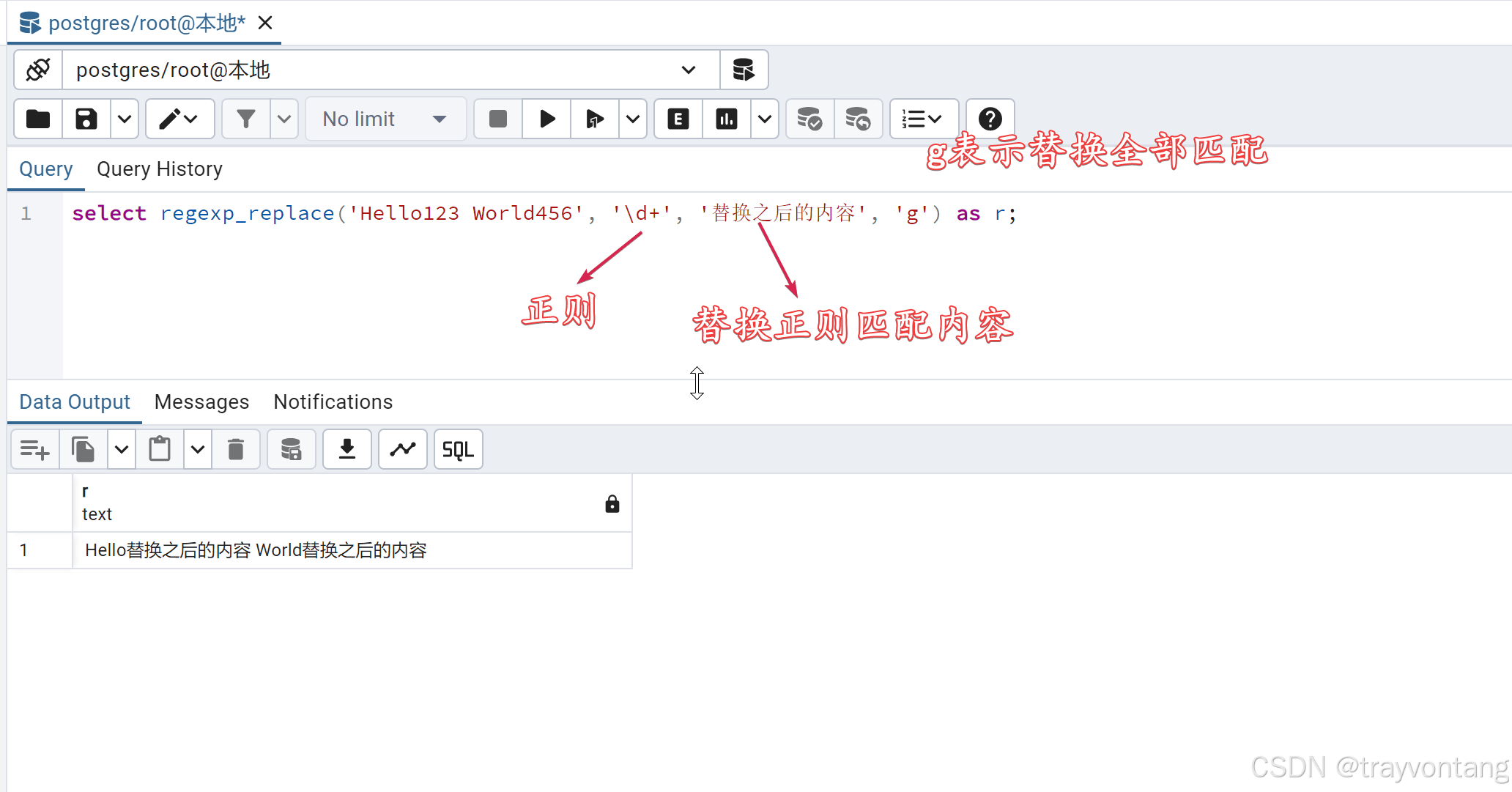This screenshot has width=1512, height=792.
Task: Run the execute script icon
Action: click(595, 119)
